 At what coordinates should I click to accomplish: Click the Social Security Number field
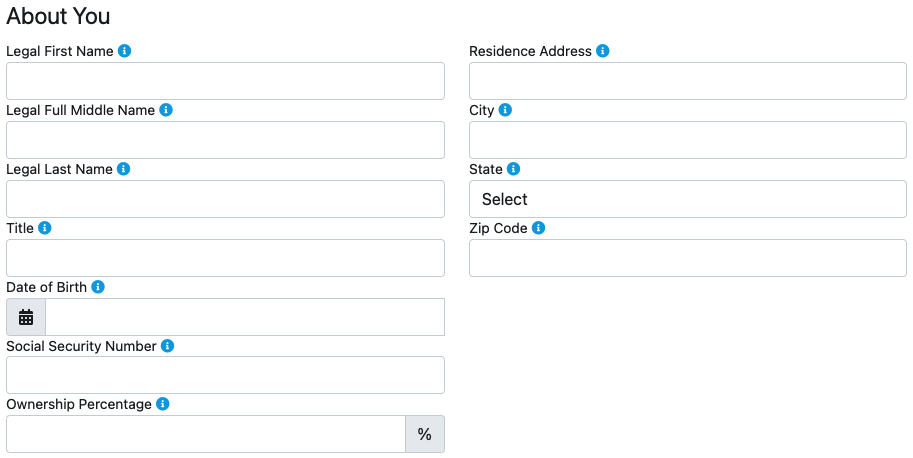coord(225,375)
